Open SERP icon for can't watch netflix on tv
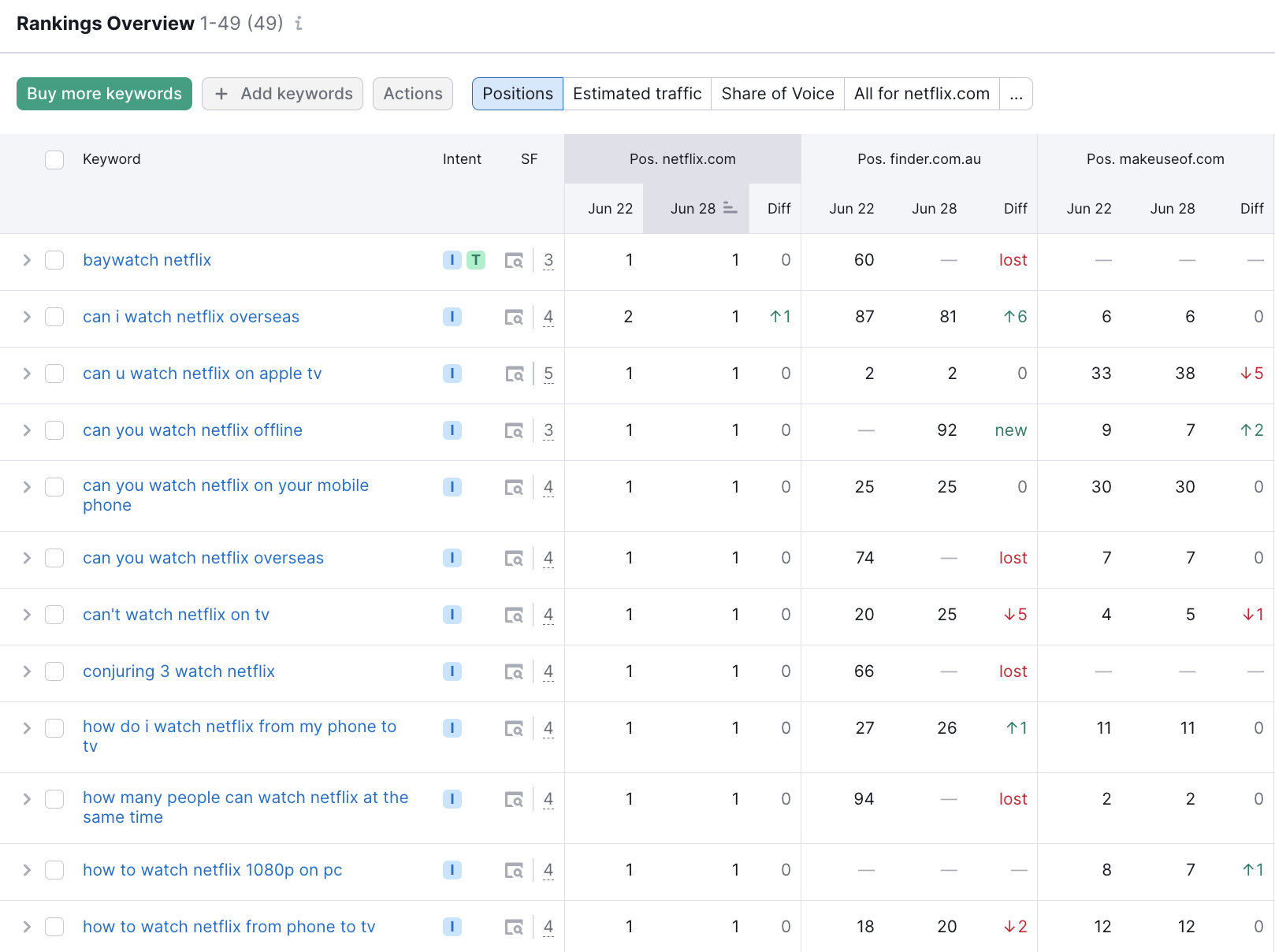The height and width of the screenshot is (952, 1275). coord(514,615)
